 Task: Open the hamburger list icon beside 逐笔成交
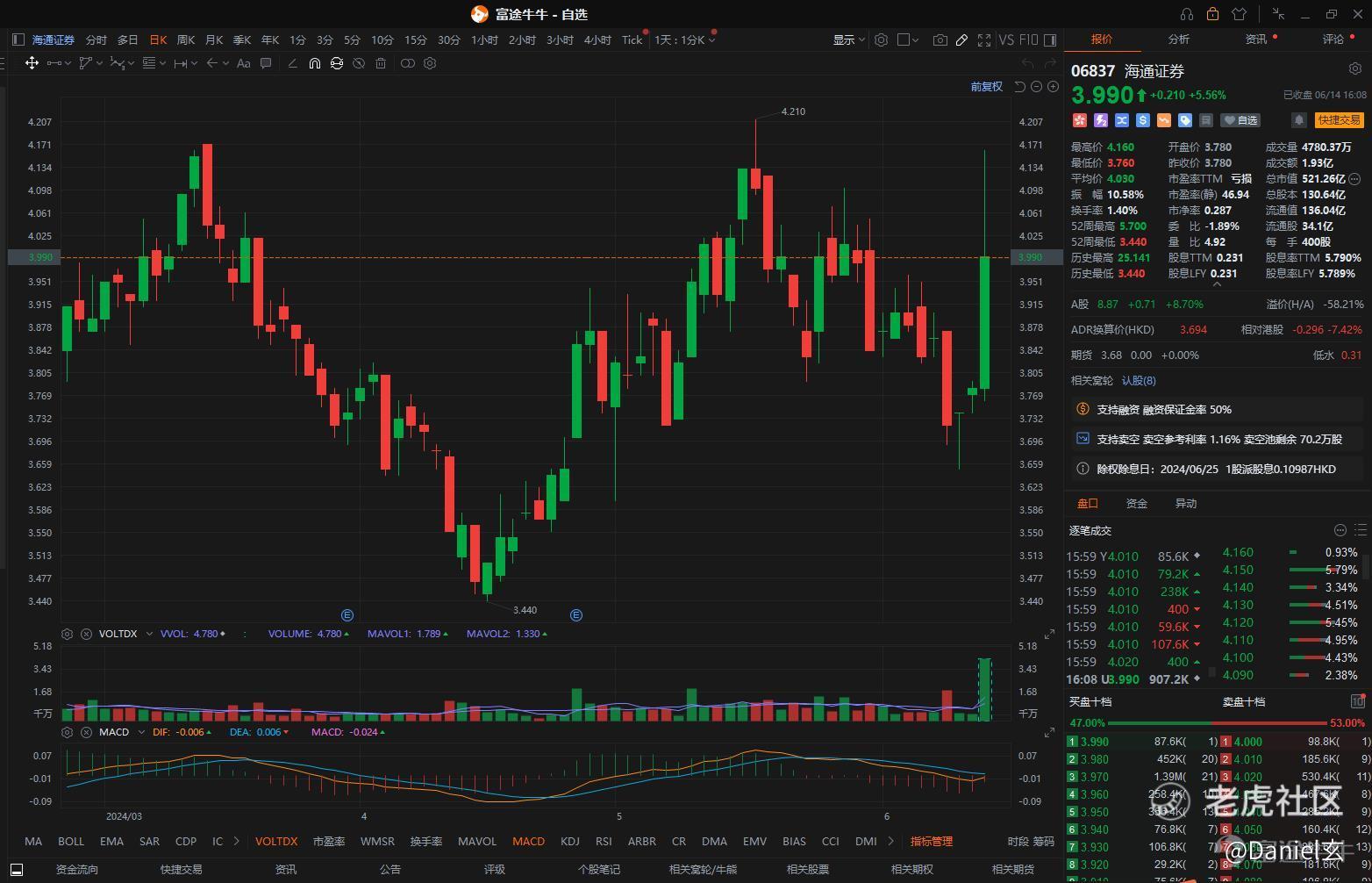[1361, 530]
